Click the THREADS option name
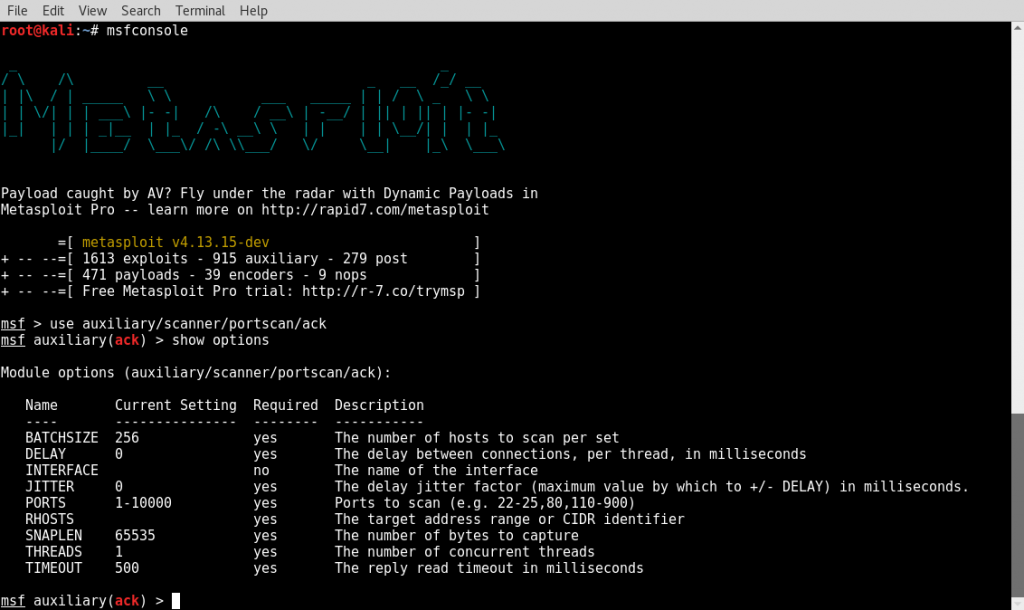 point(54,552)
